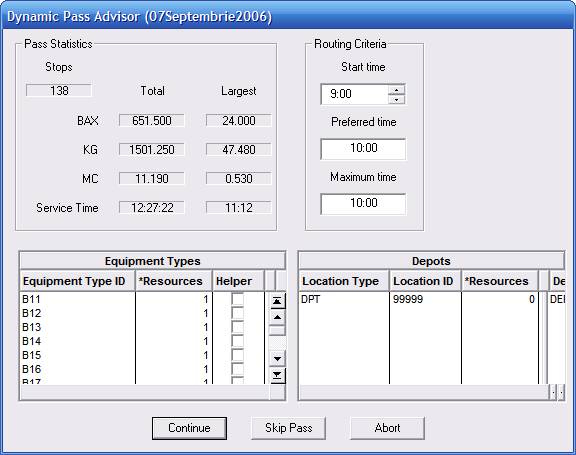Select depot Location ID 99999
This screenshot has height=455, width=576.
pos(425,299)
